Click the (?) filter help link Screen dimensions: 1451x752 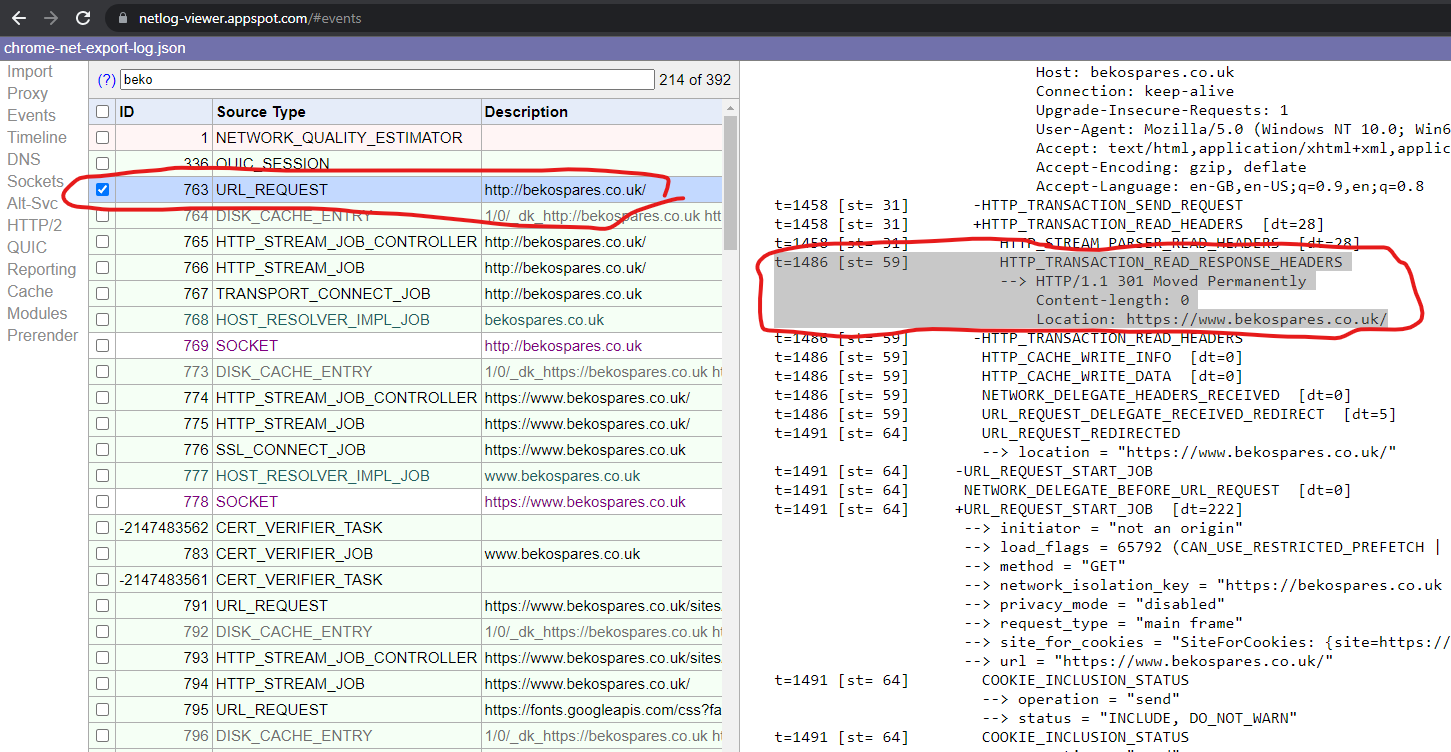pyautogui.click(x=107, y=80)
